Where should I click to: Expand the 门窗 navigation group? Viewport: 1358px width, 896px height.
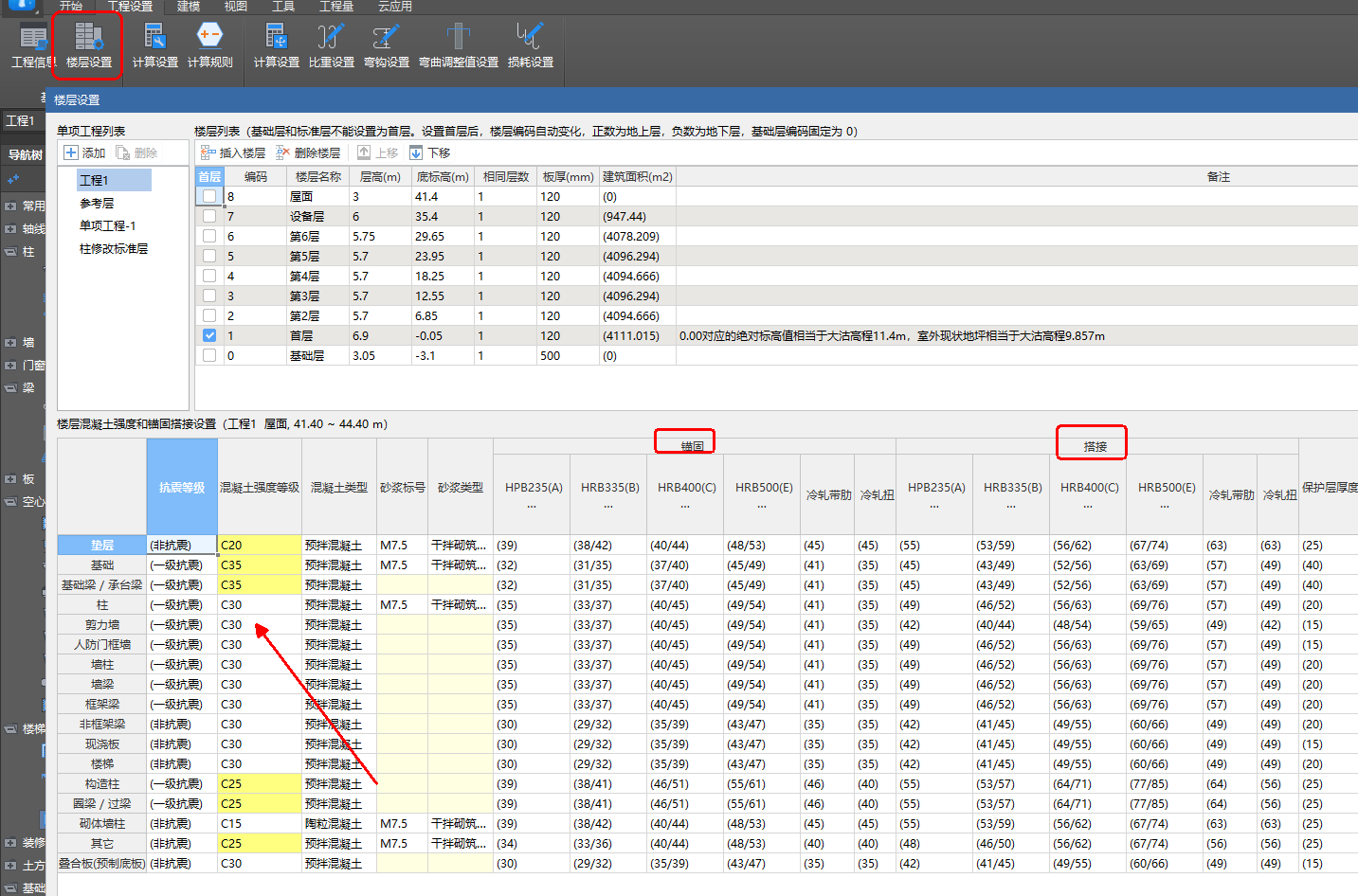(10, 365)
